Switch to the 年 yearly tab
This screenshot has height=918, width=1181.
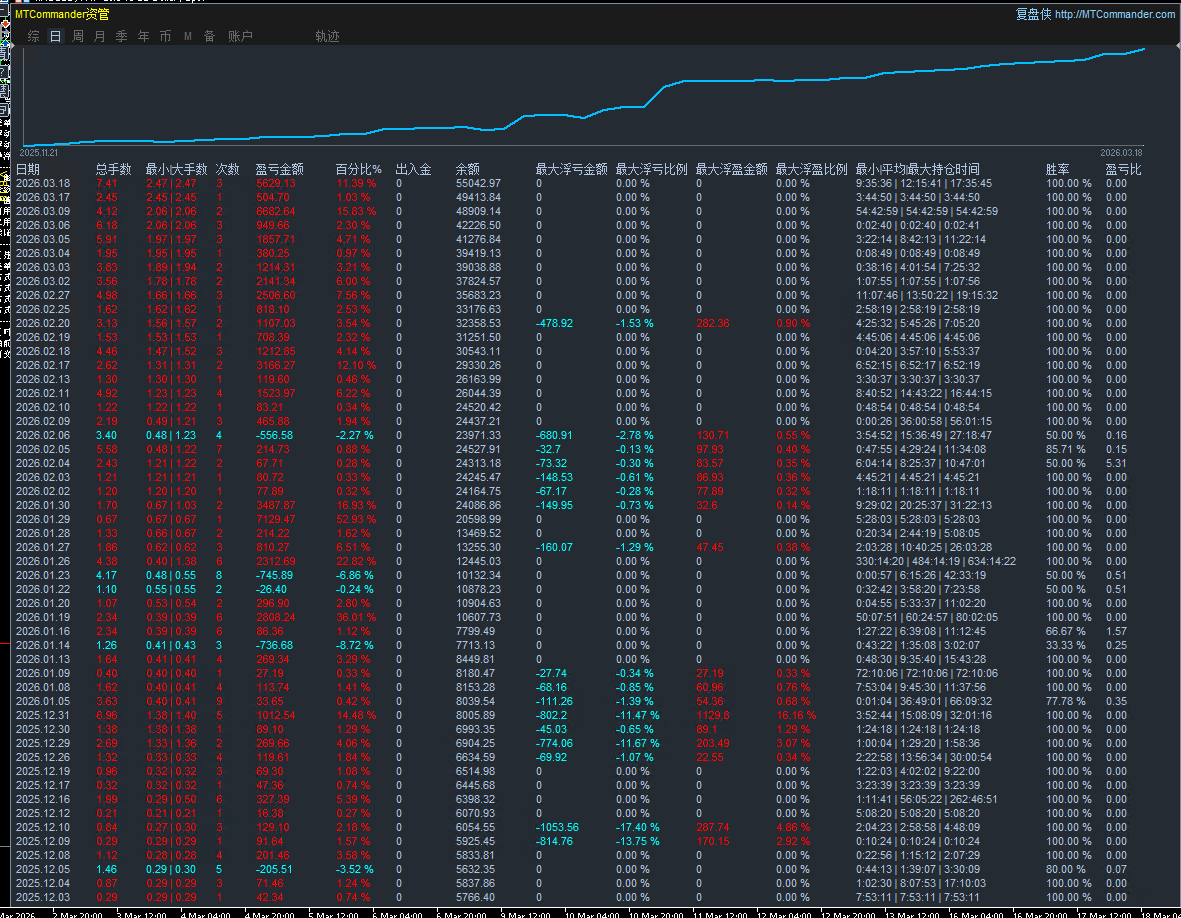[143, 36]
